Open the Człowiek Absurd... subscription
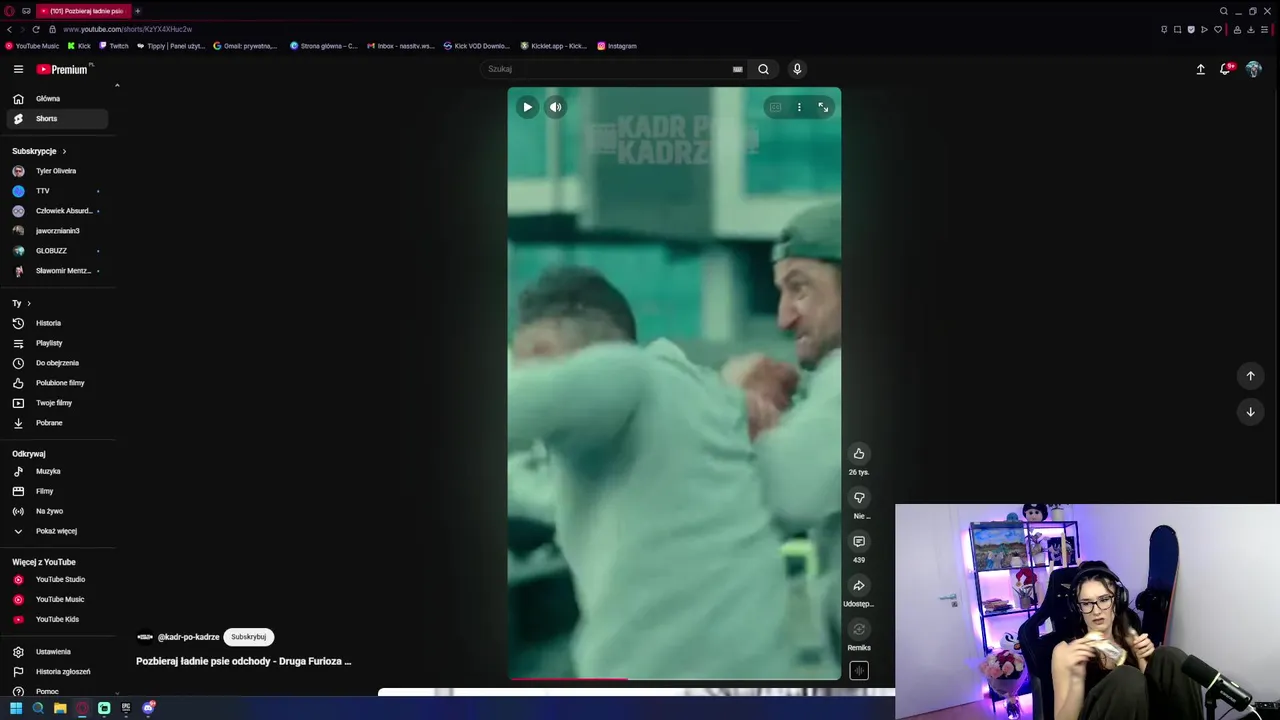The height and width of the screenshot is (720, 1280). [x=57, y=211]
